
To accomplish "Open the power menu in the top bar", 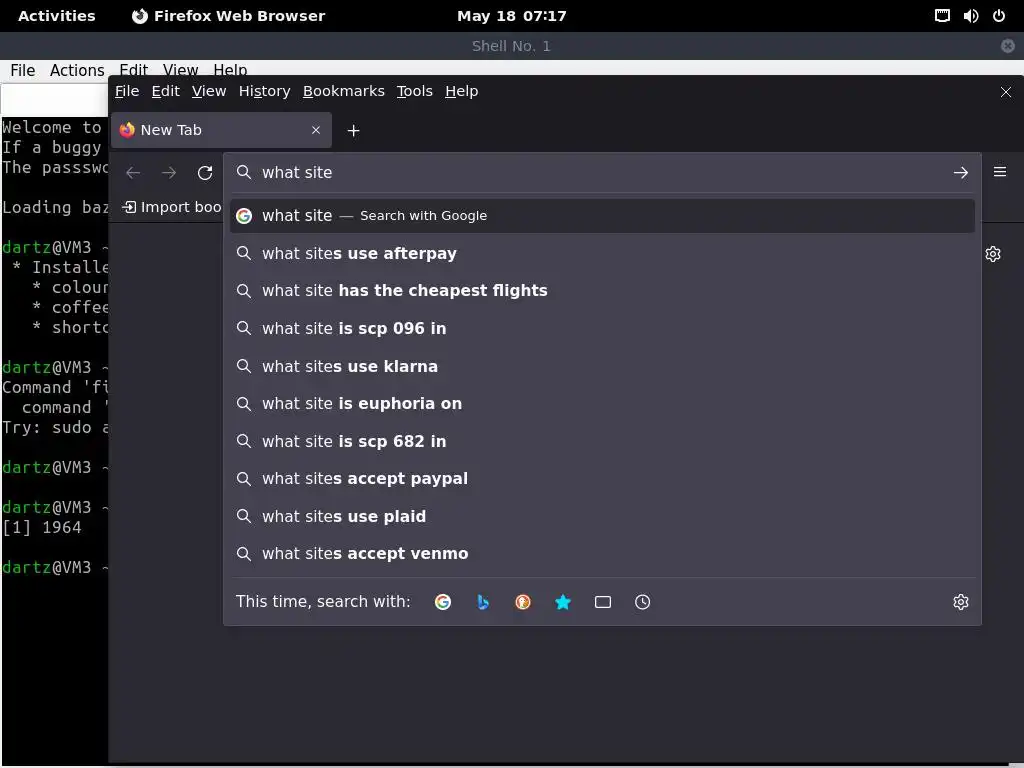I will click(x=999, y=16).
